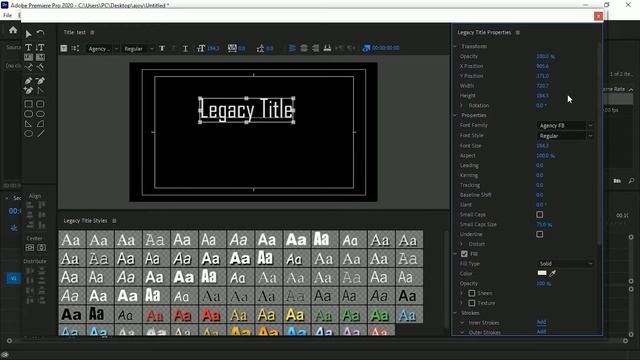The image size is (640, 360).
Task: Enable the Sheen checkbox
Action: [x=472, y=293]
